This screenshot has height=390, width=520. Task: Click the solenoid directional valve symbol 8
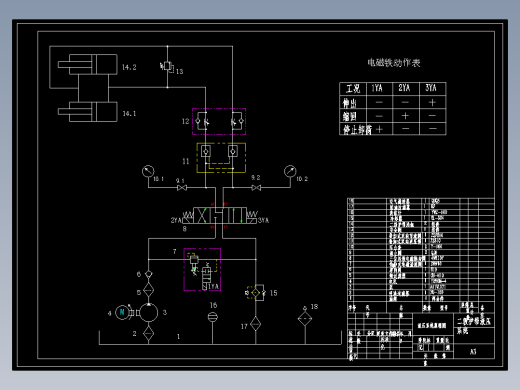tap(220, 215)
